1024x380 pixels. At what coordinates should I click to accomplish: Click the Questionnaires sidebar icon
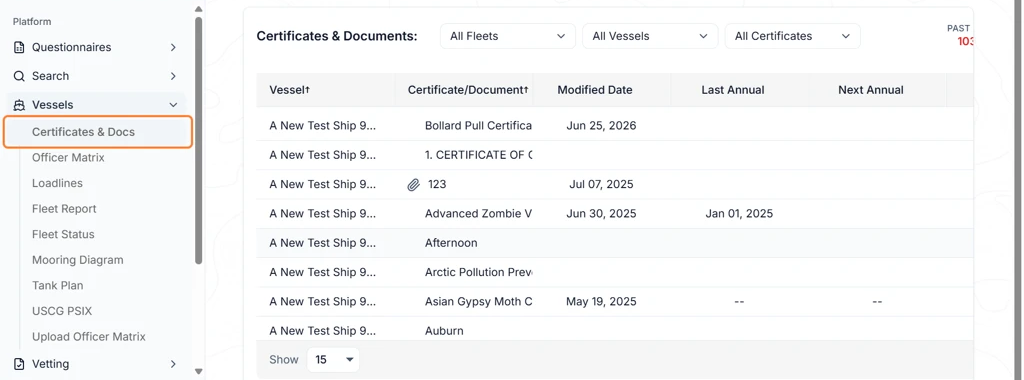[19, 47]
